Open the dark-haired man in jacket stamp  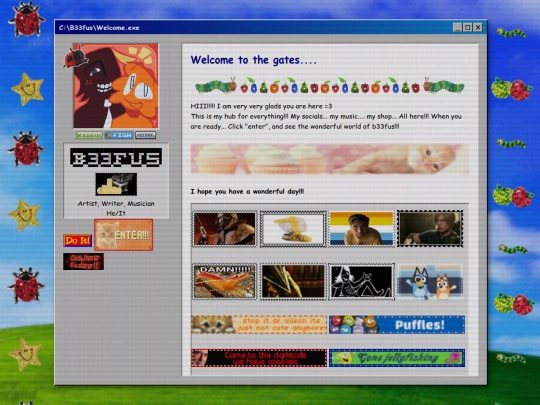coord(430,229)
